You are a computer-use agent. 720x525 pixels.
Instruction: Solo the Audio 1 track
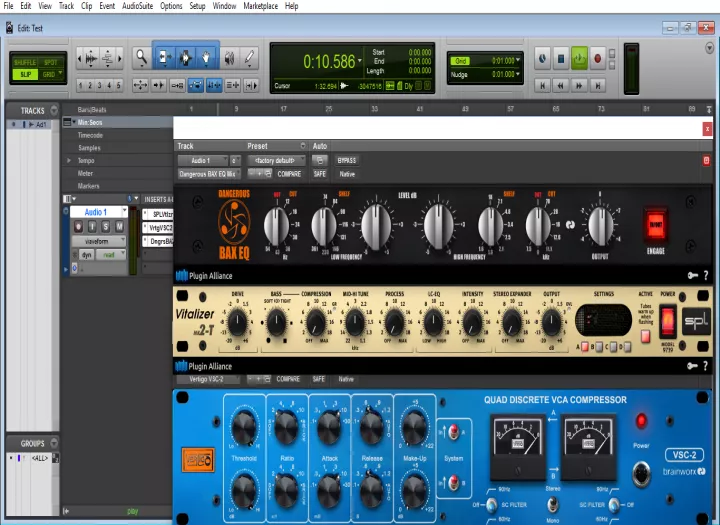106,226
